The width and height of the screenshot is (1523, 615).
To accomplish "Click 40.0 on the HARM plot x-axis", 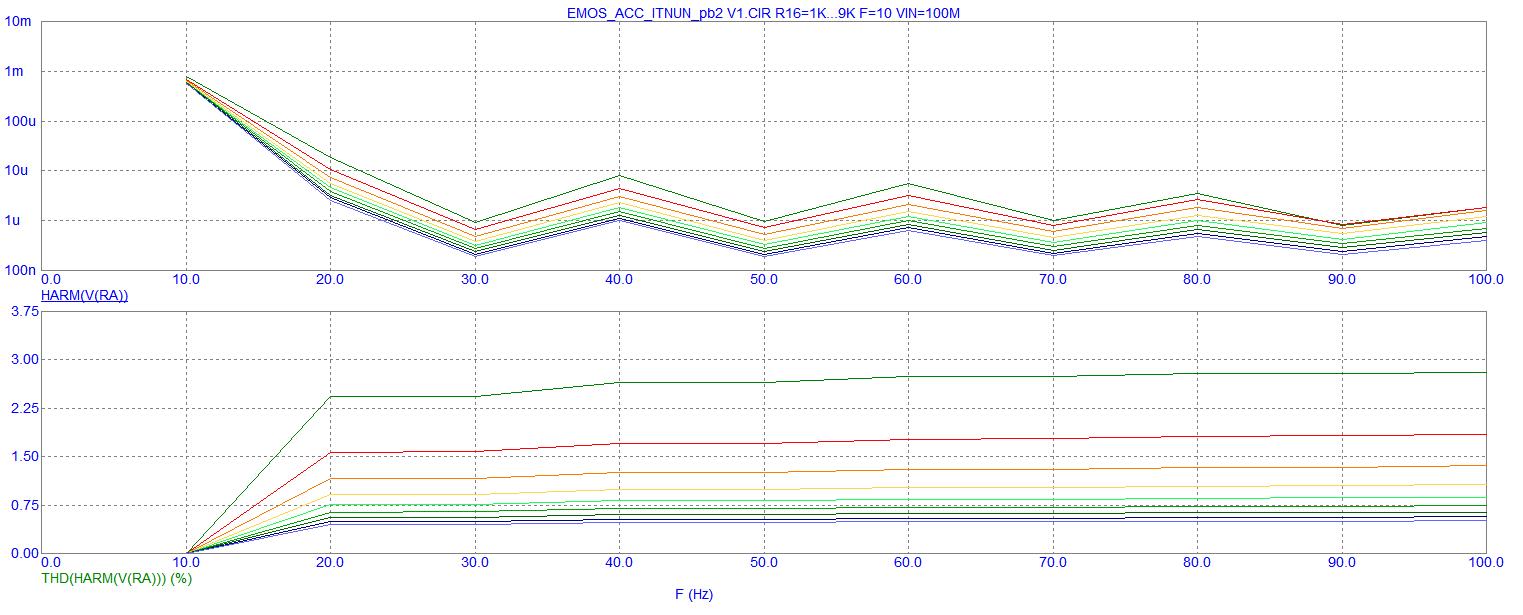I will [x=620, y=280].
